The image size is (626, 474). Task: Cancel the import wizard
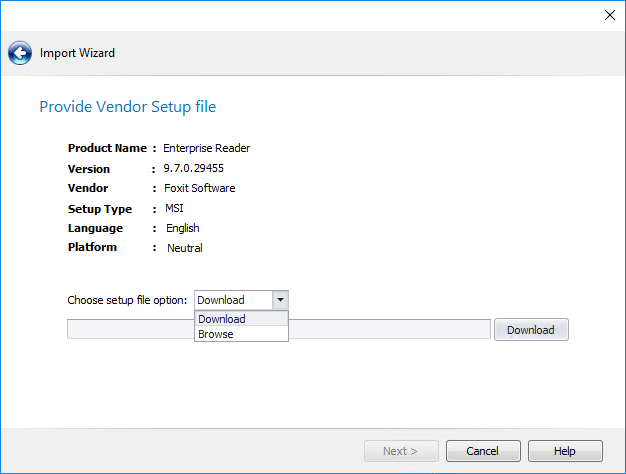coord(483,451)
